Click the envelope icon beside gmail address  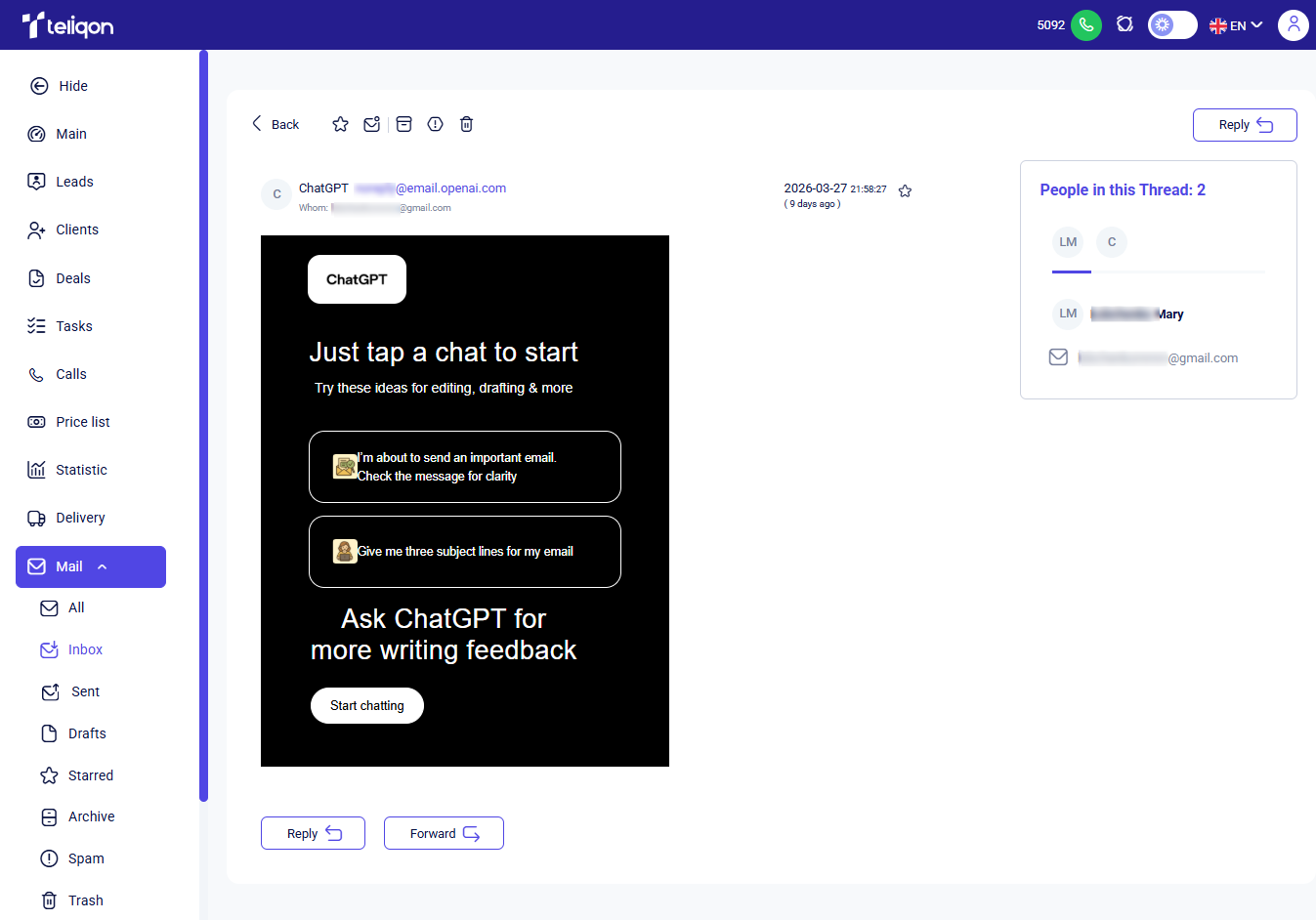coord(1058,357)
